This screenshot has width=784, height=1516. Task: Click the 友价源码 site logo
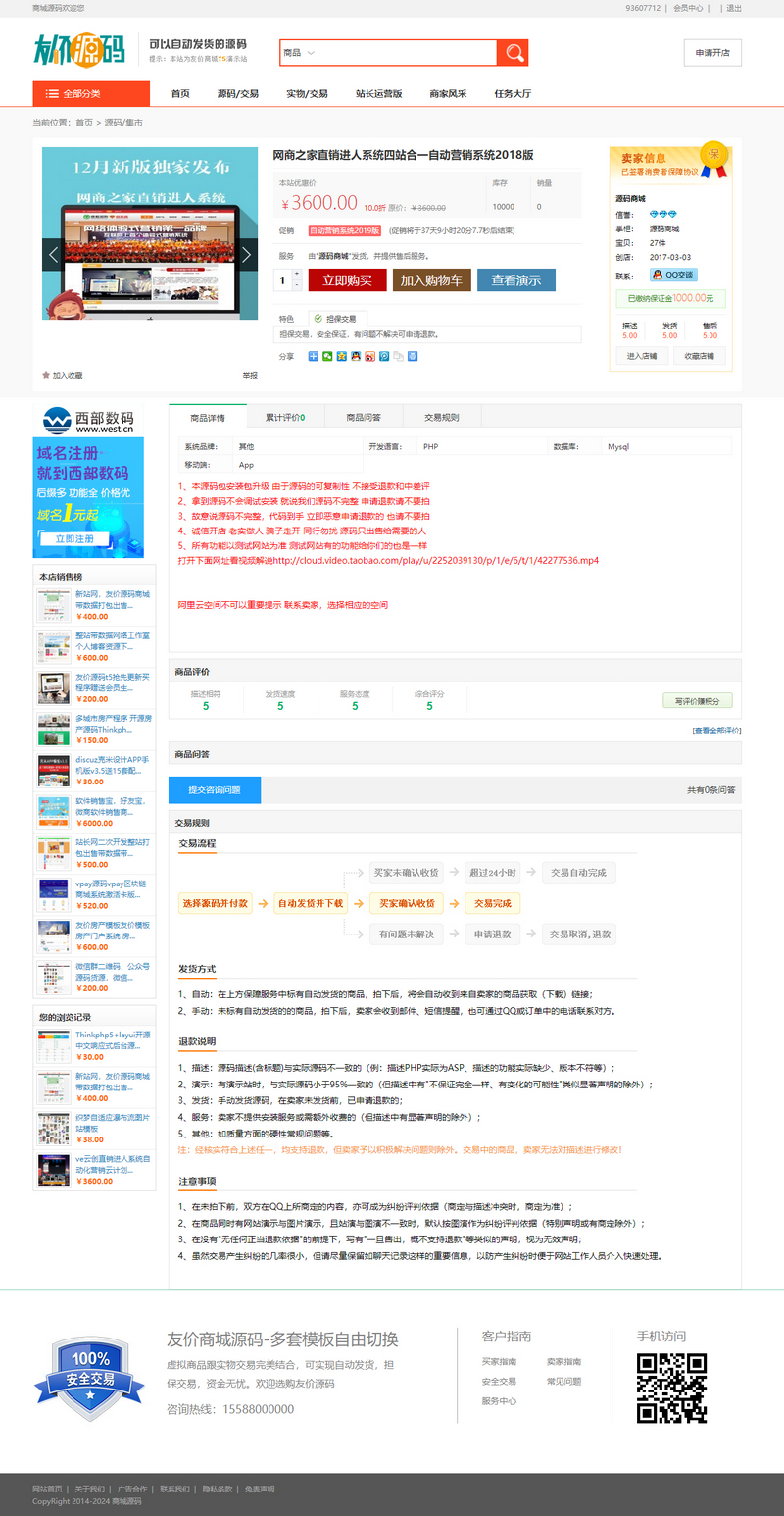coord(80,49)
